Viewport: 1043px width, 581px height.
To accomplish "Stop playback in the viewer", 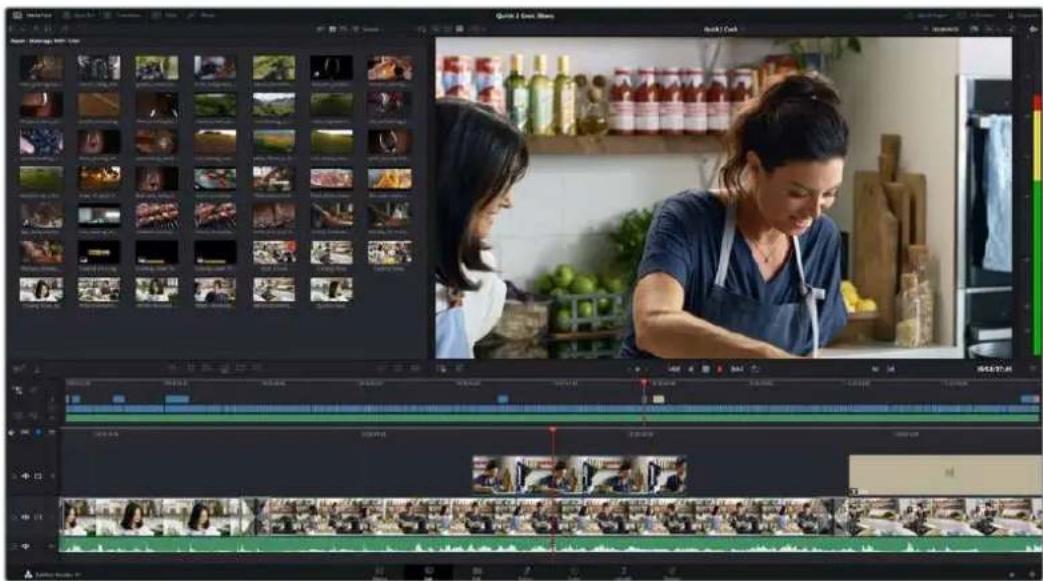I will point(705,368).
